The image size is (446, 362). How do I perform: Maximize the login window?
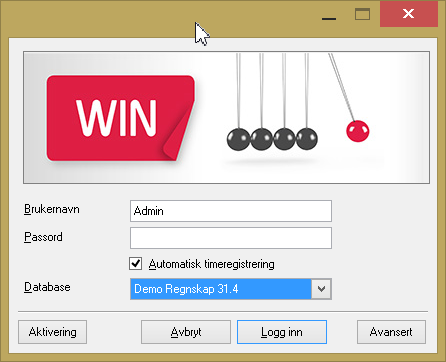point(362,14)
